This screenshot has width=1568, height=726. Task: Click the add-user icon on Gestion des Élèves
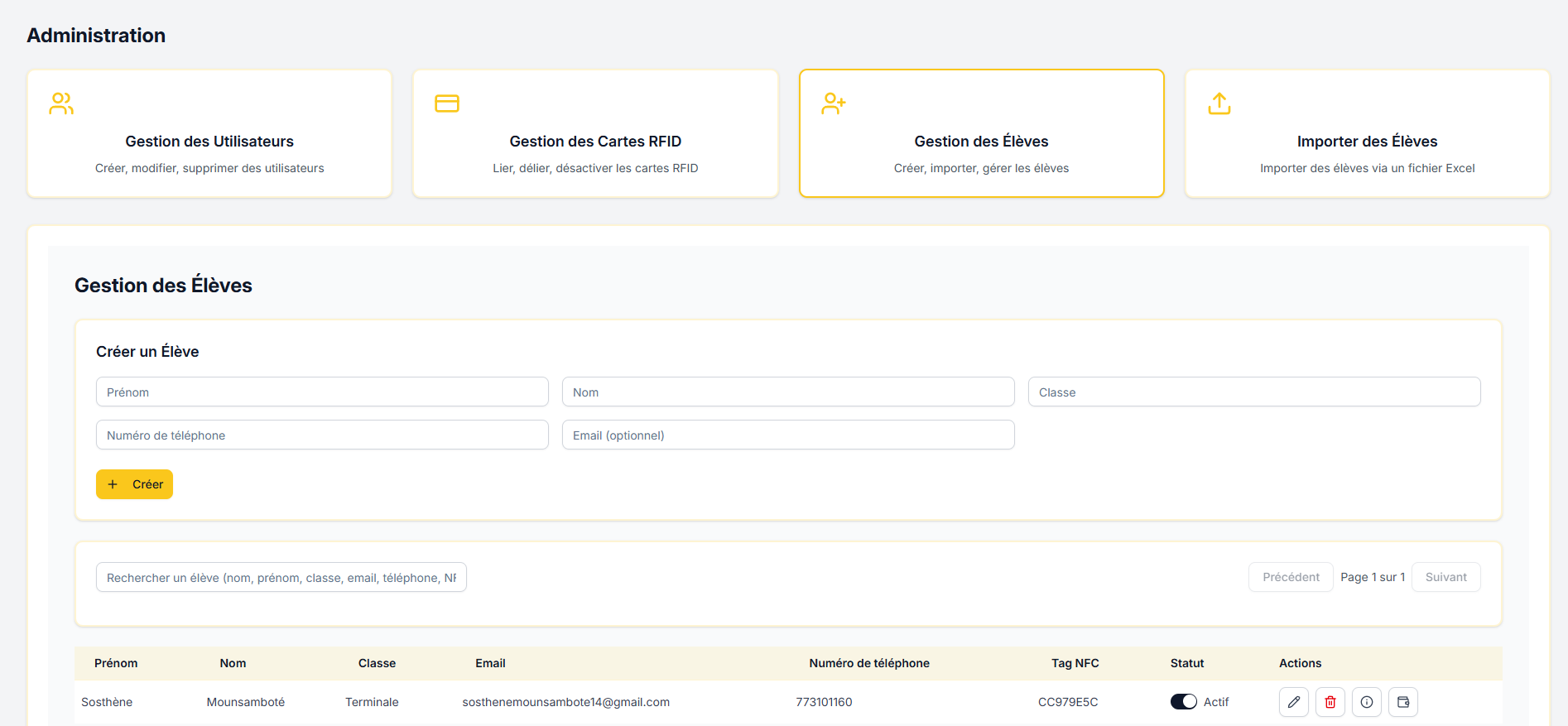click(833, 103)
